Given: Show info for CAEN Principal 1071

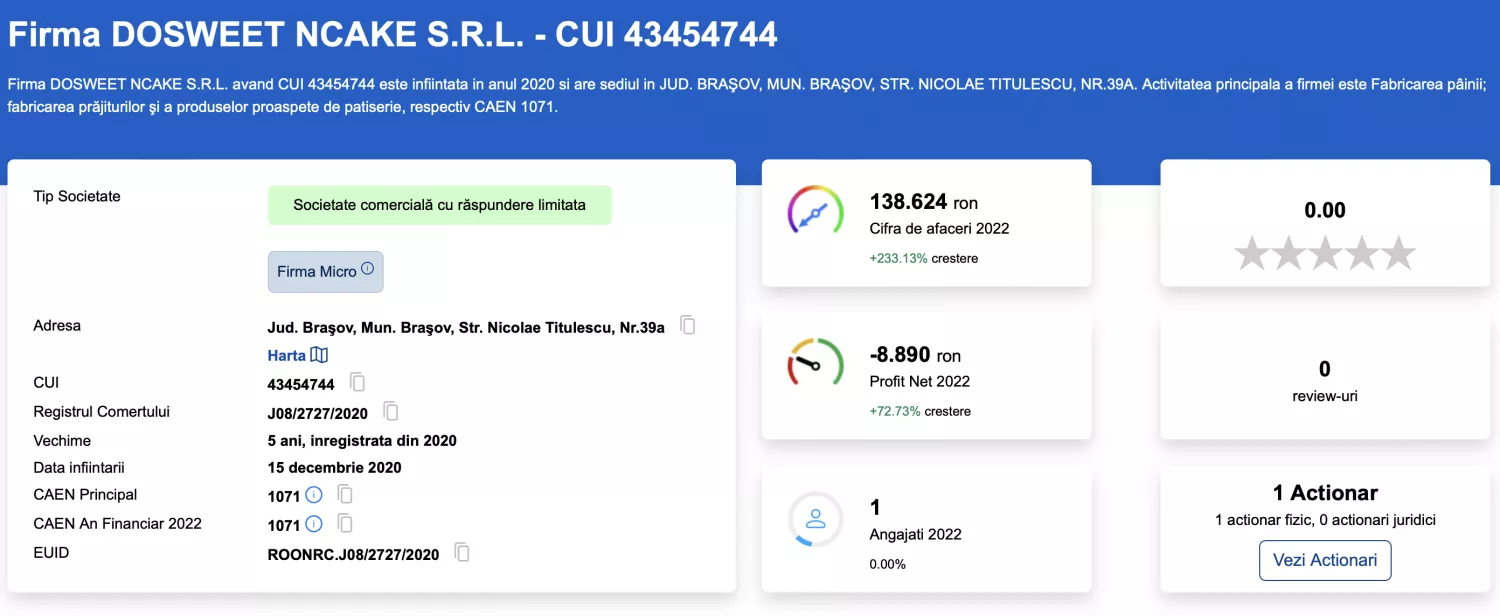Looking at the screenshot, I should [314, 494].
